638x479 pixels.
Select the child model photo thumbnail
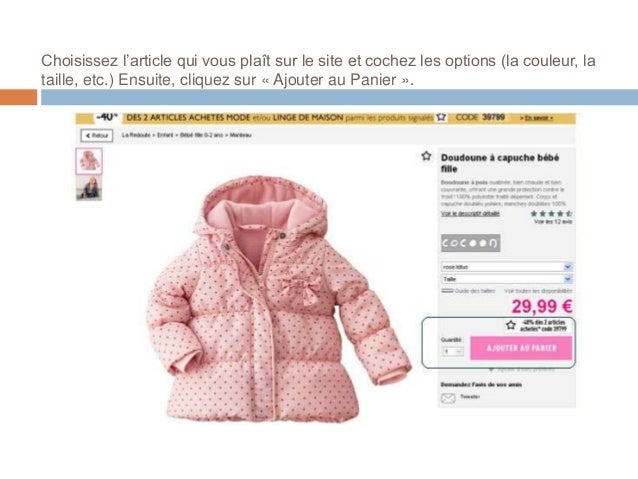(x=89, y=188)
